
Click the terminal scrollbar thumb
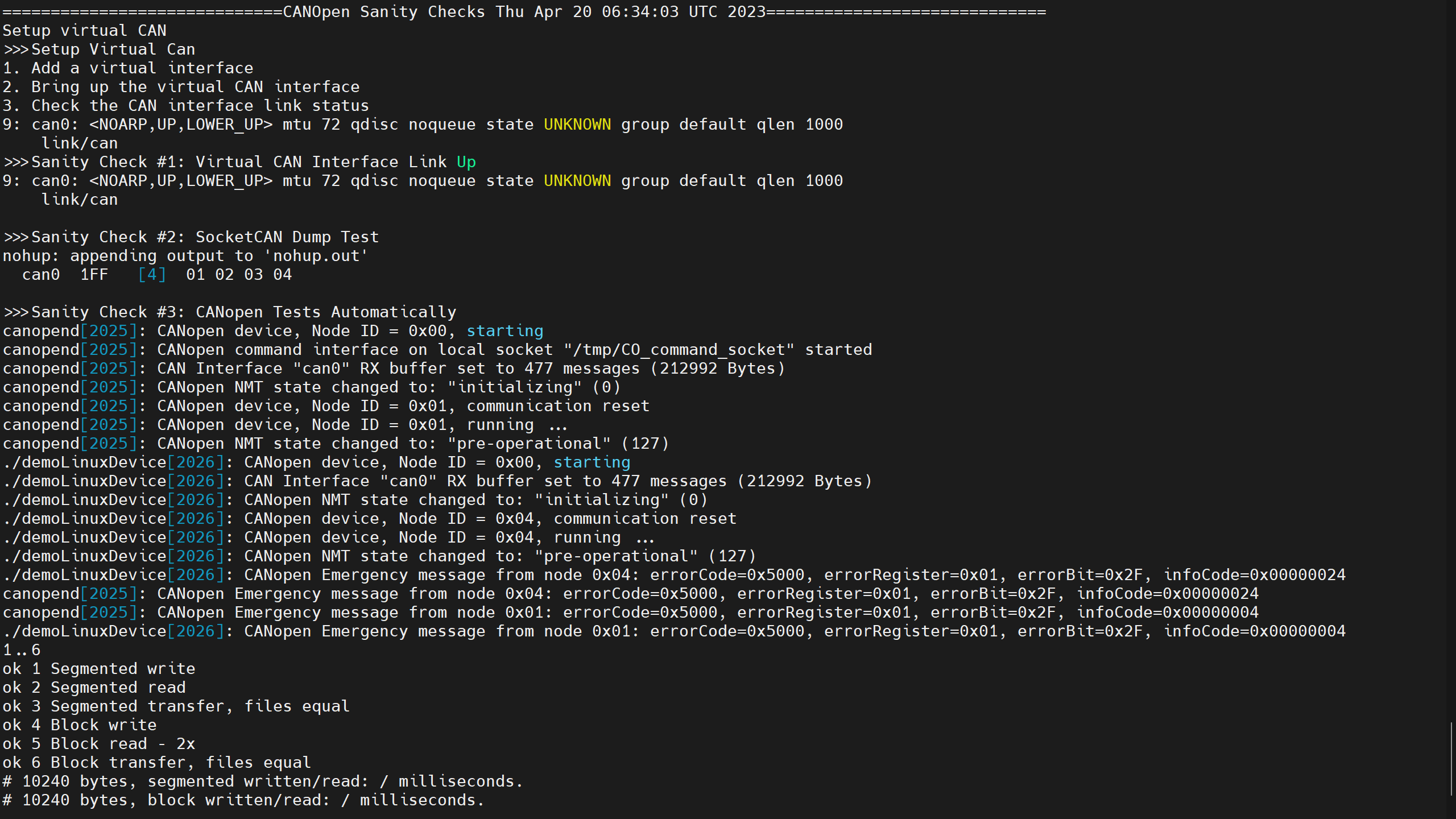pyautogui.click(x=1452, y=759)
